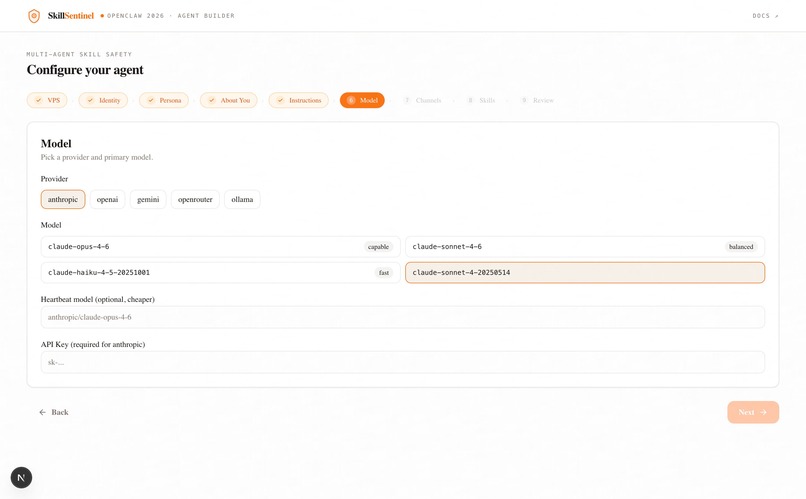The image size is (806, 499).
Task: Go to the Identity step
Action: 103,100
